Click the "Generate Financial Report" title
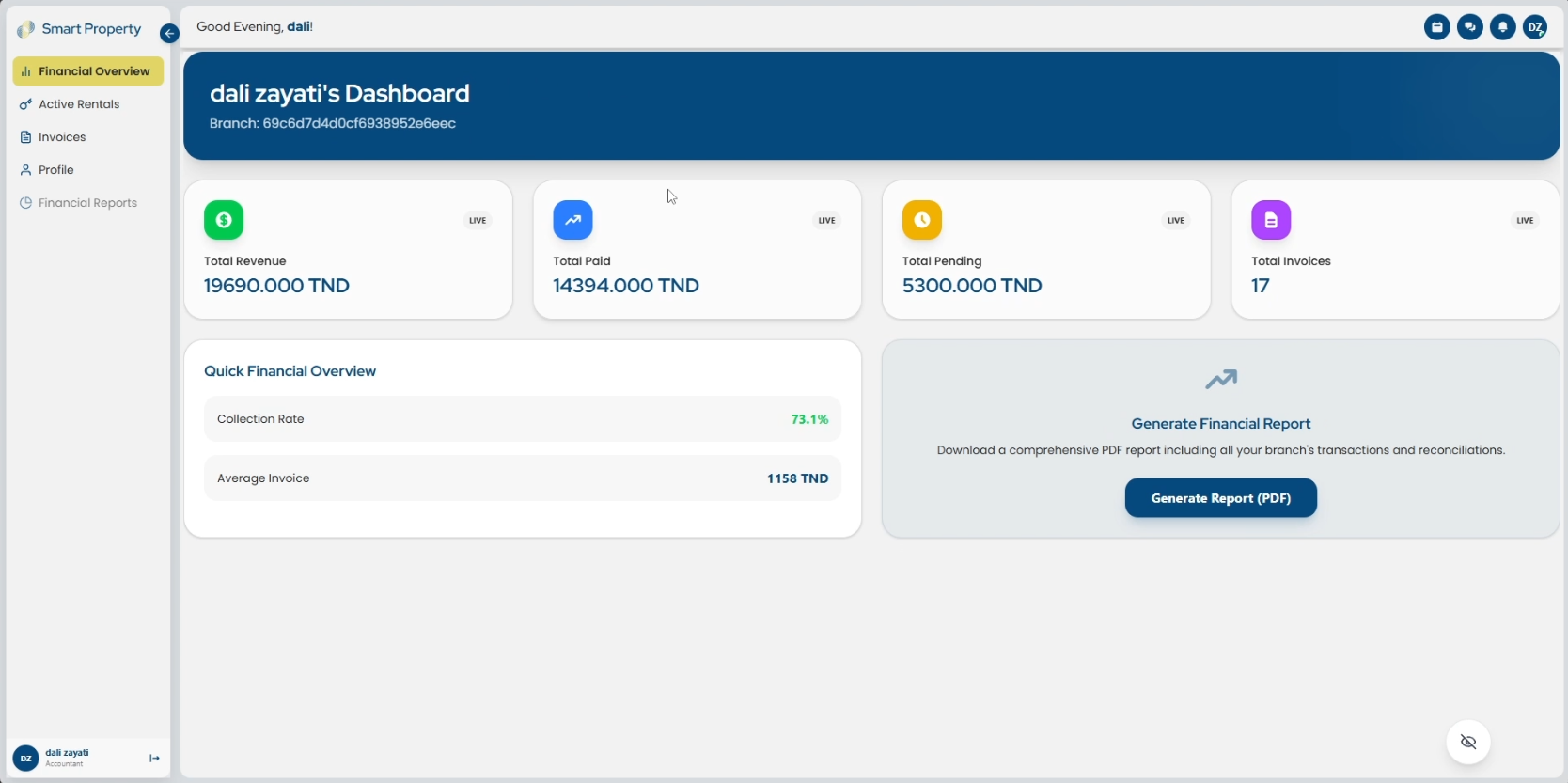 coord(1221,424)
